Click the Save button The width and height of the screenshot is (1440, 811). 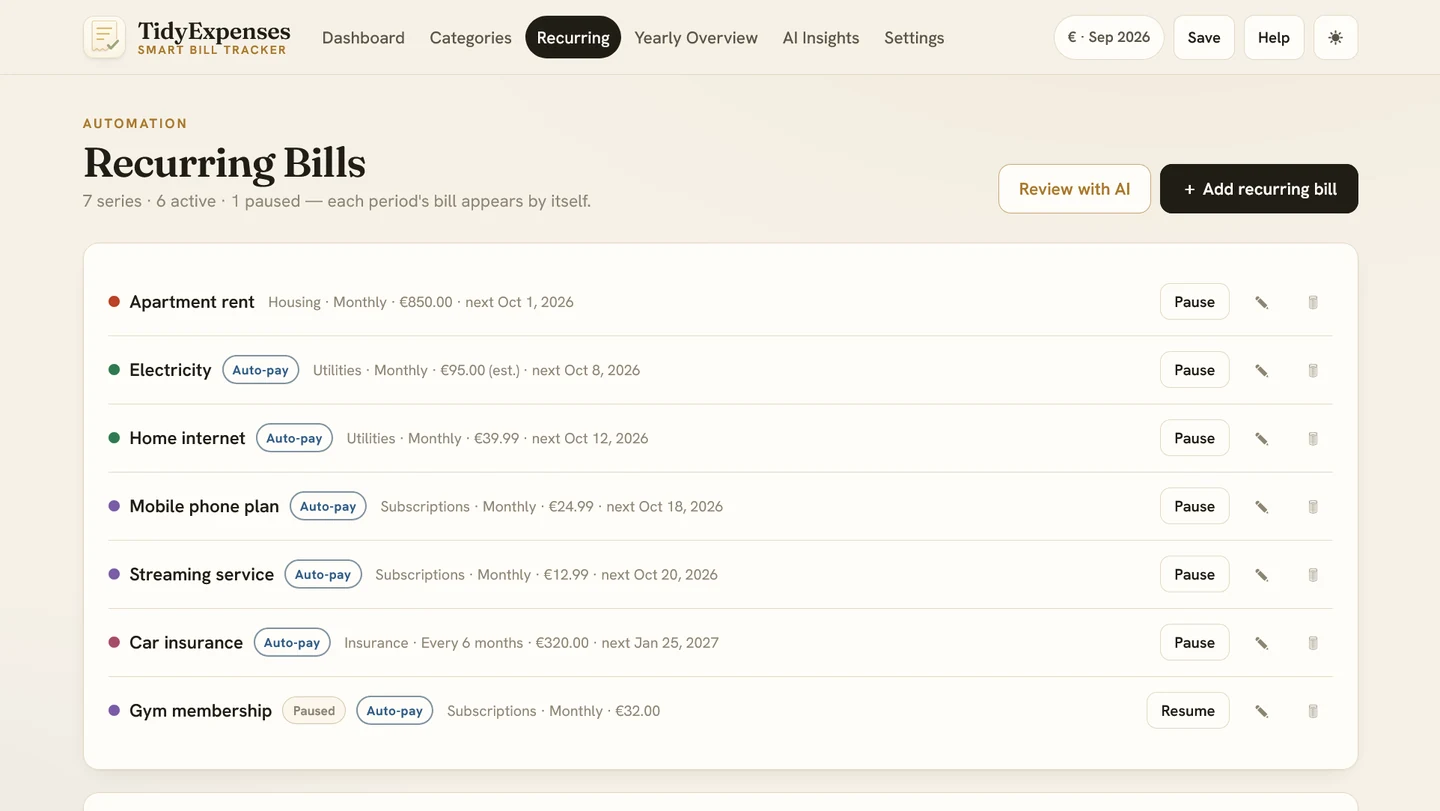click(1204, 37)
